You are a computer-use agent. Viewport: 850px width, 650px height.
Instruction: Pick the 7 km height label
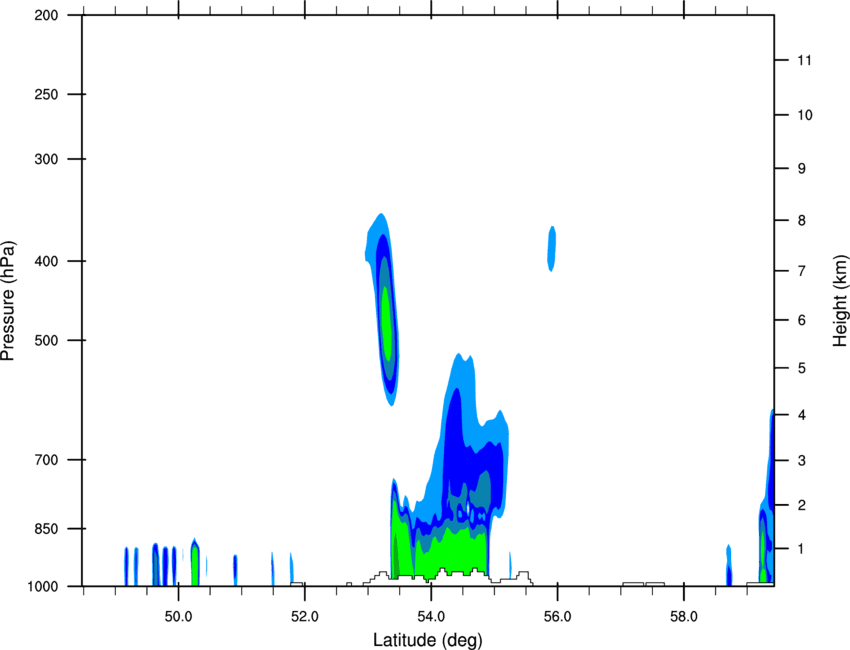click(802, 271)
